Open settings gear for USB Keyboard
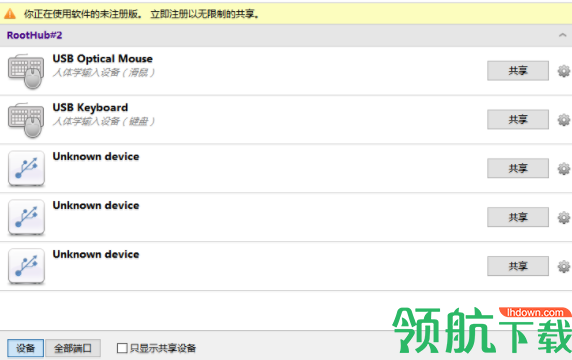This screenshot has height=360, width=572. point(564,120)
